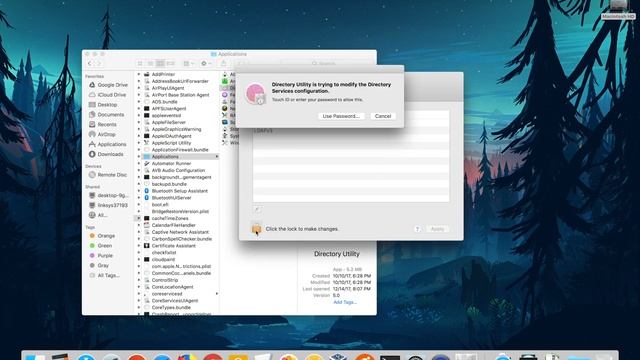Select Documents in Finder sidebar
Image resolution: width=640 pixels, height=360 pixels.
point(106,115)
